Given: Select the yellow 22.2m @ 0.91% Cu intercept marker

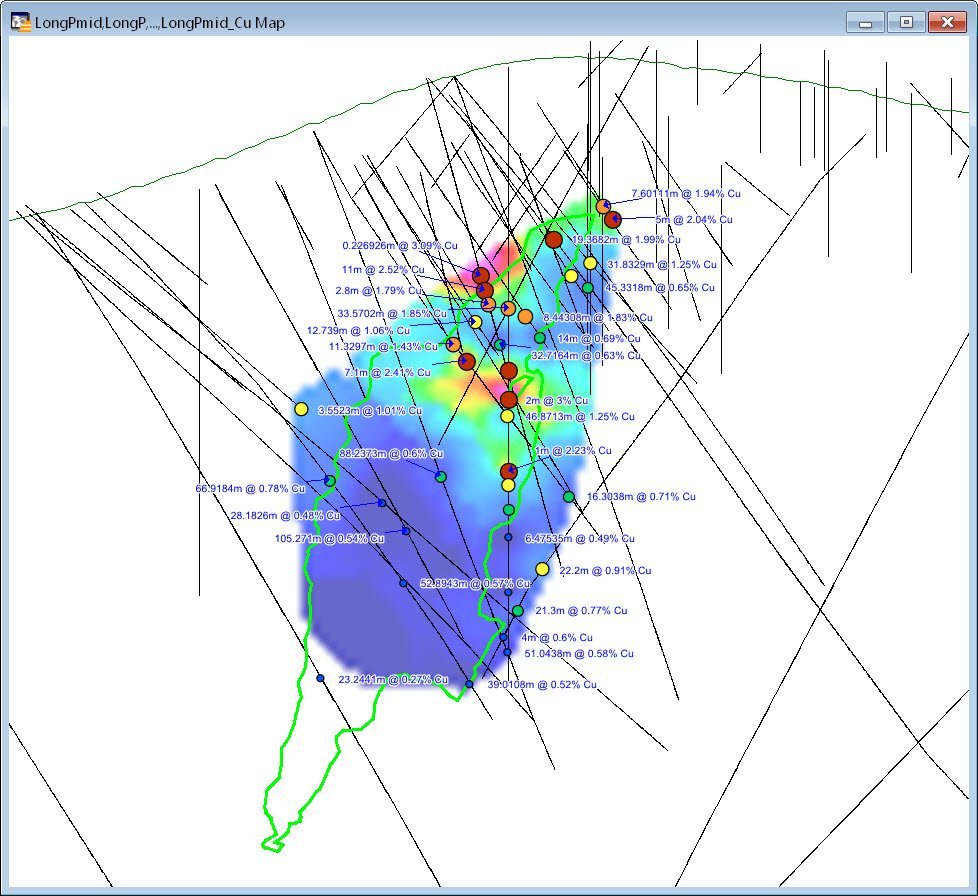Looking at the screenshot, I should click(542, 570).
